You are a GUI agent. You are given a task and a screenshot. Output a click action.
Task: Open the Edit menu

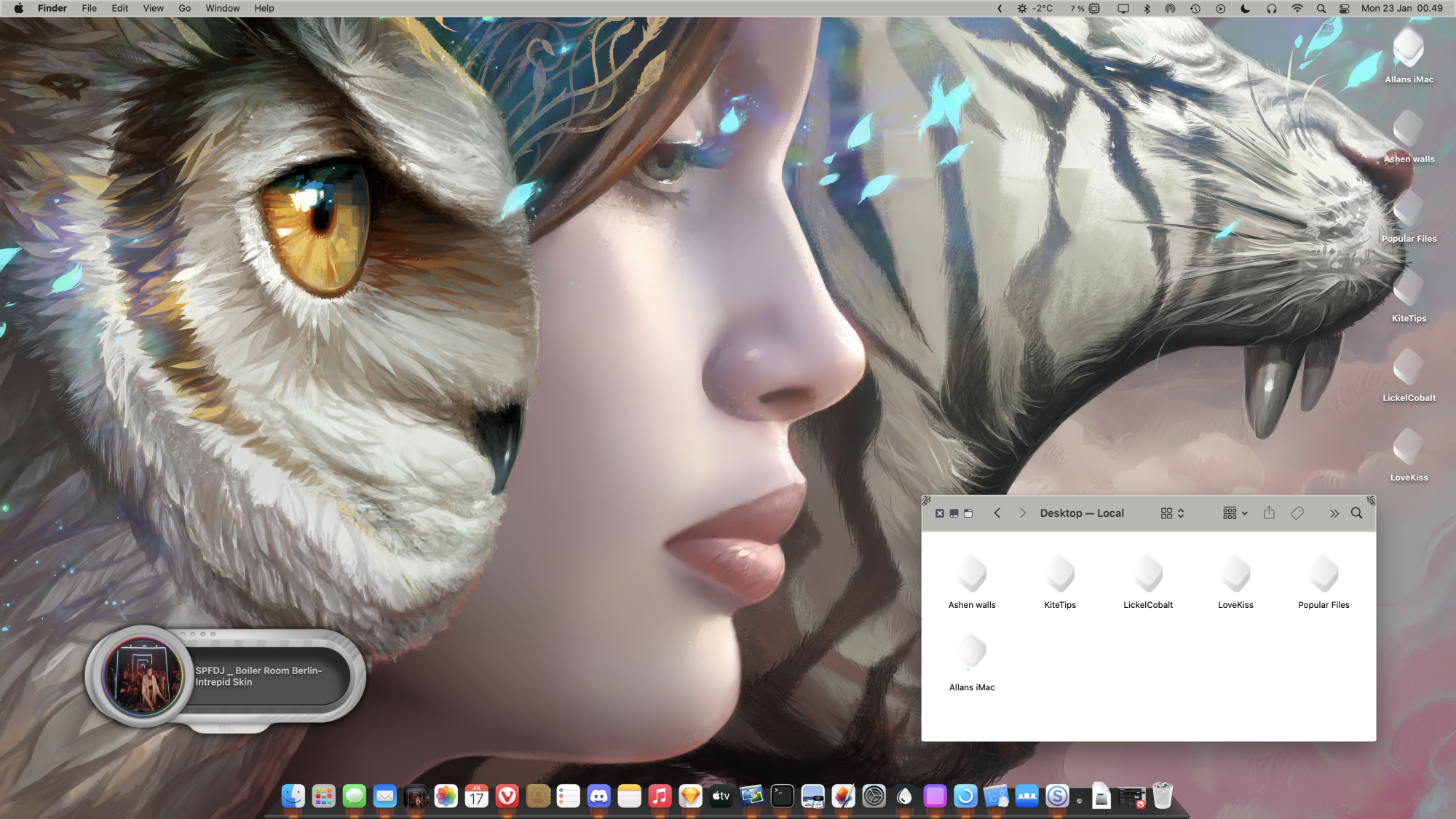(120, 8)
